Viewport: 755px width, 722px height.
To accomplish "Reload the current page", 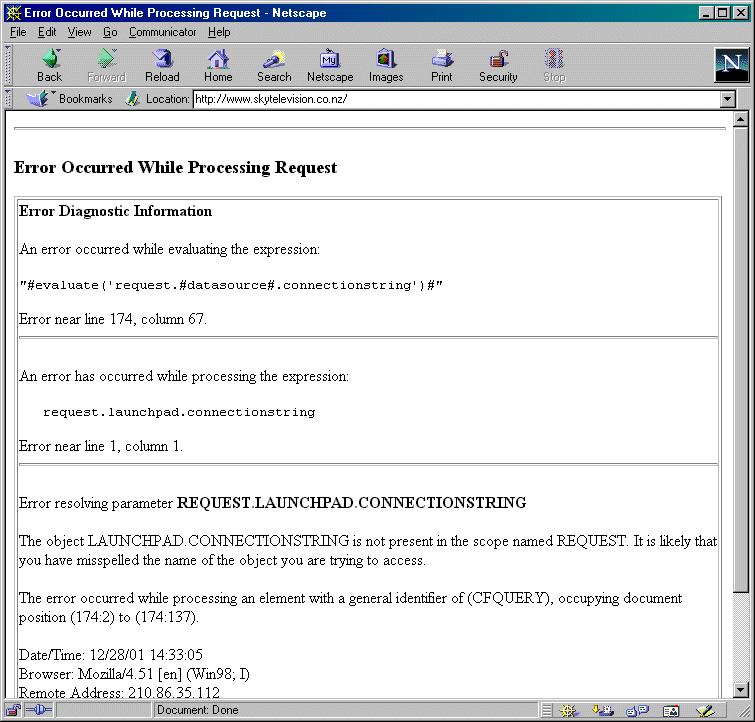I will tap(162, 65).
